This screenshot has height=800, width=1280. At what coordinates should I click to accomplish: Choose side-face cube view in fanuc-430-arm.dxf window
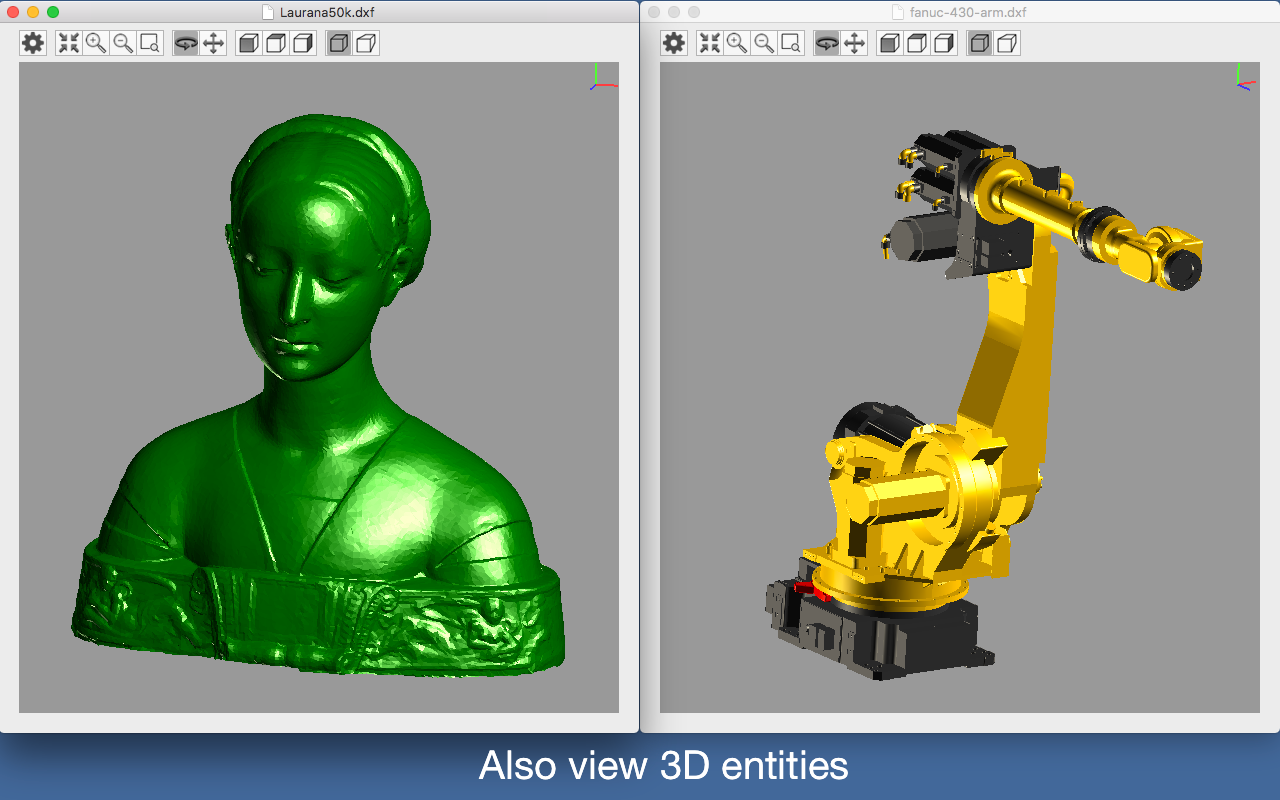[944, 43]
